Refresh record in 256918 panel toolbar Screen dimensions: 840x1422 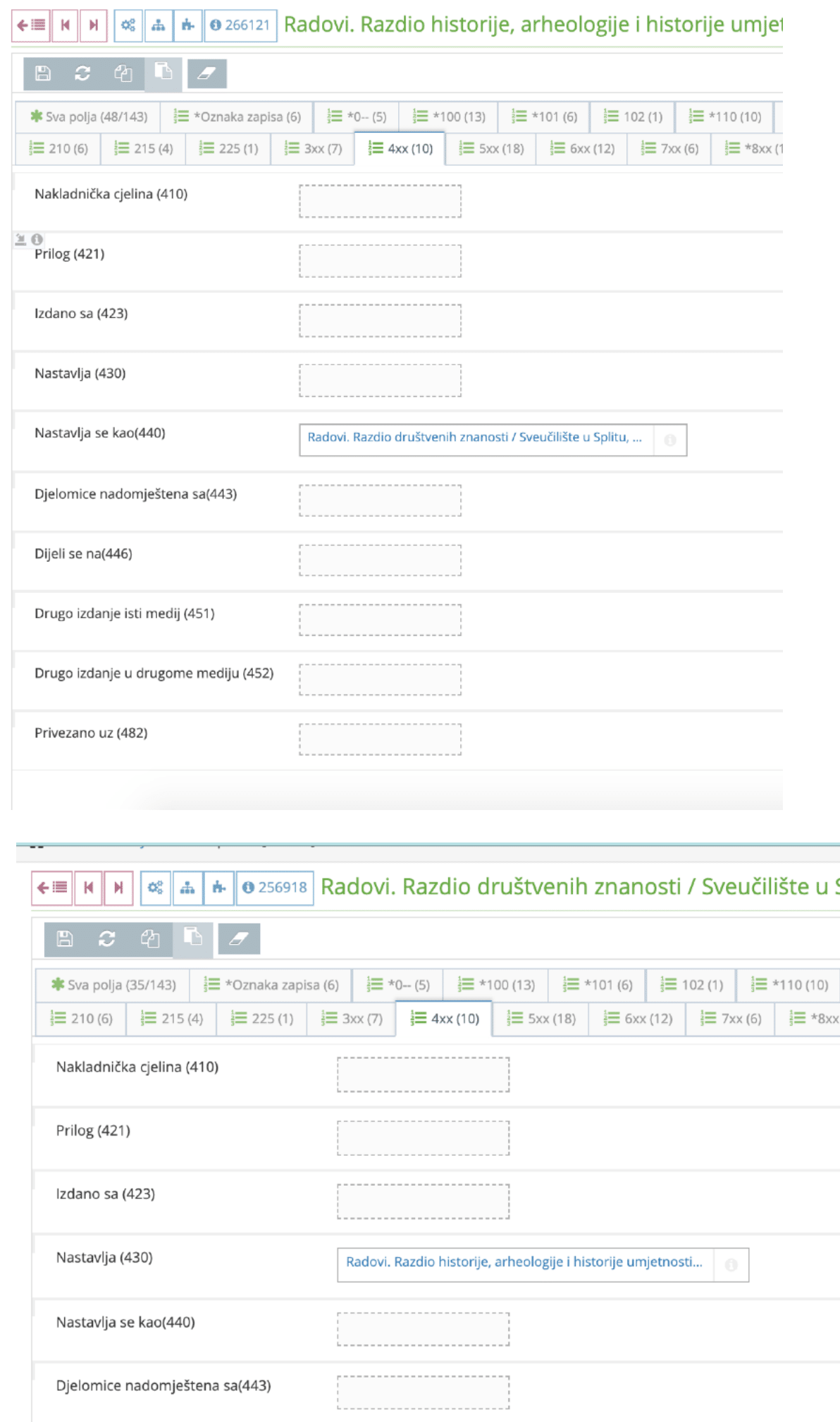point(106,938)
